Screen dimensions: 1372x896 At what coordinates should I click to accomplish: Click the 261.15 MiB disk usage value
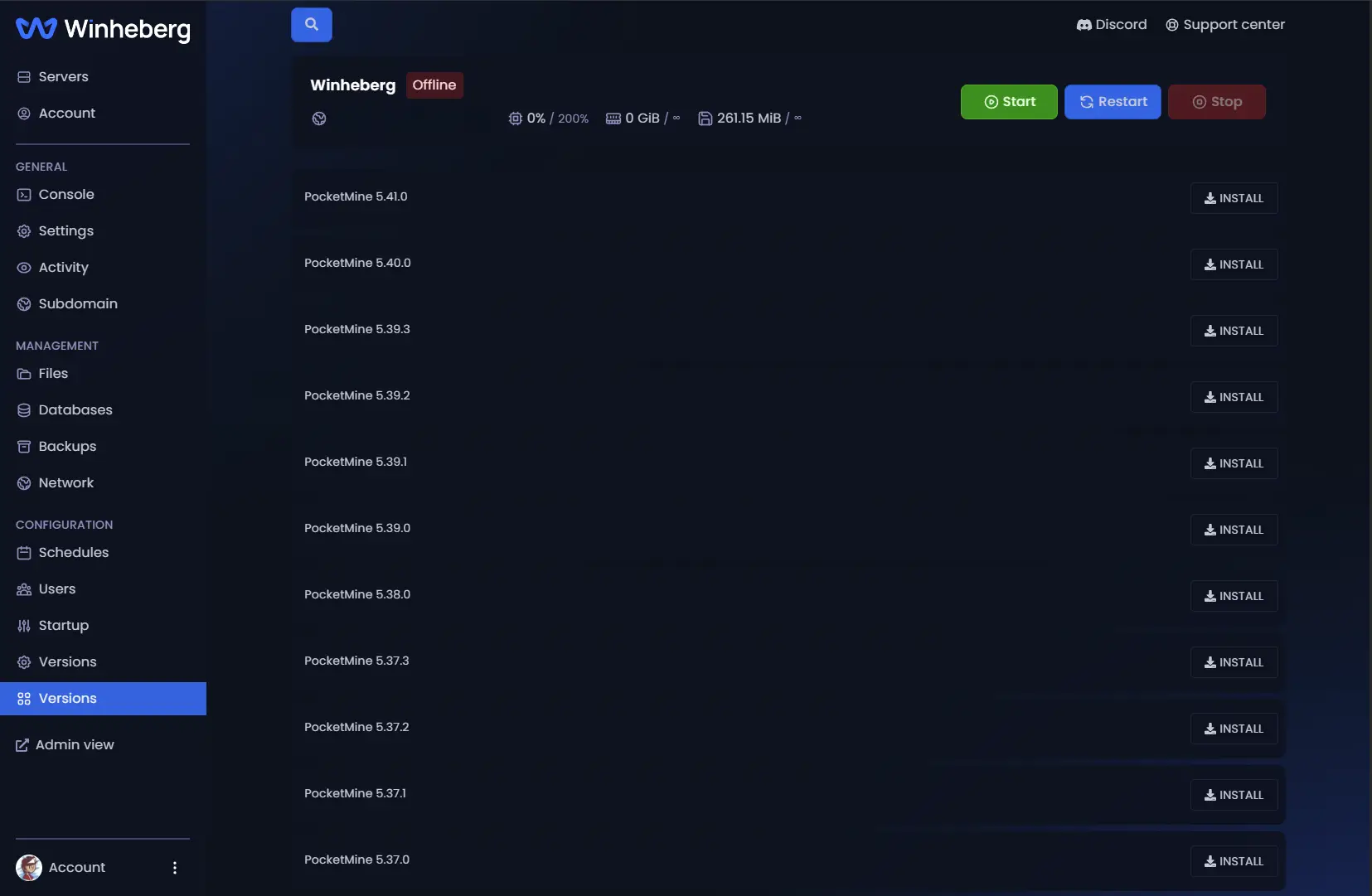point(749,119)
